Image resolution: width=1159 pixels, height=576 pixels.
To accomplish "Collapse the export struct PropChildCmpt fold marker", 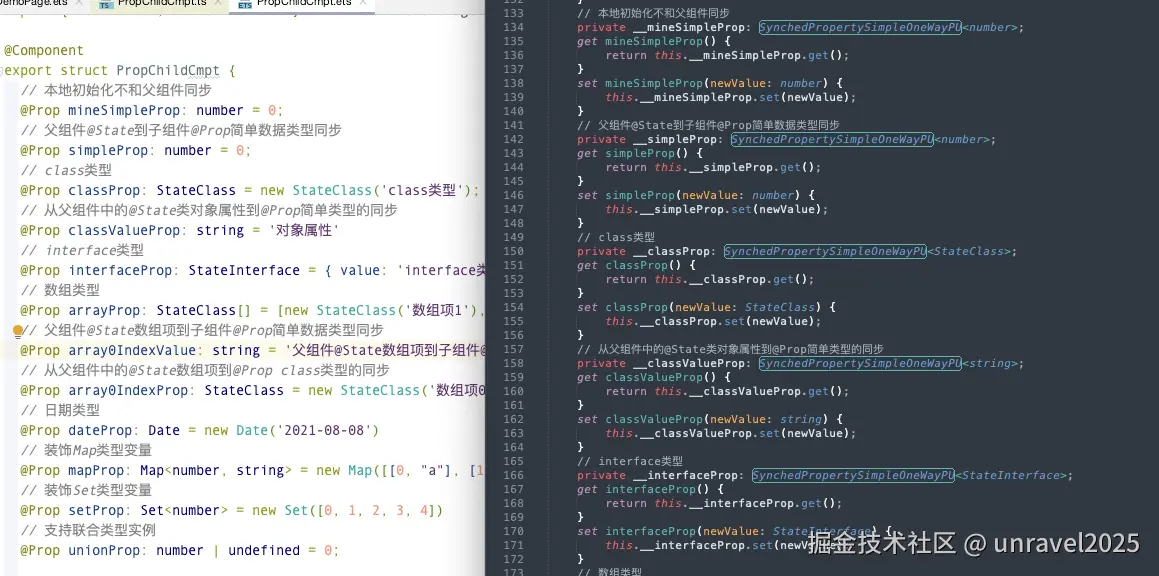I will (x=2, y=71).
